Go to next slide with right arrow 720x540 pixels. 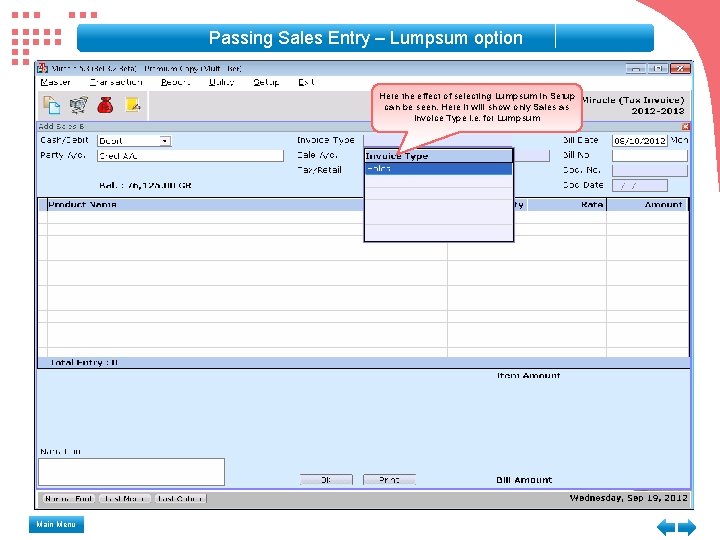click(x=687, y=527)
